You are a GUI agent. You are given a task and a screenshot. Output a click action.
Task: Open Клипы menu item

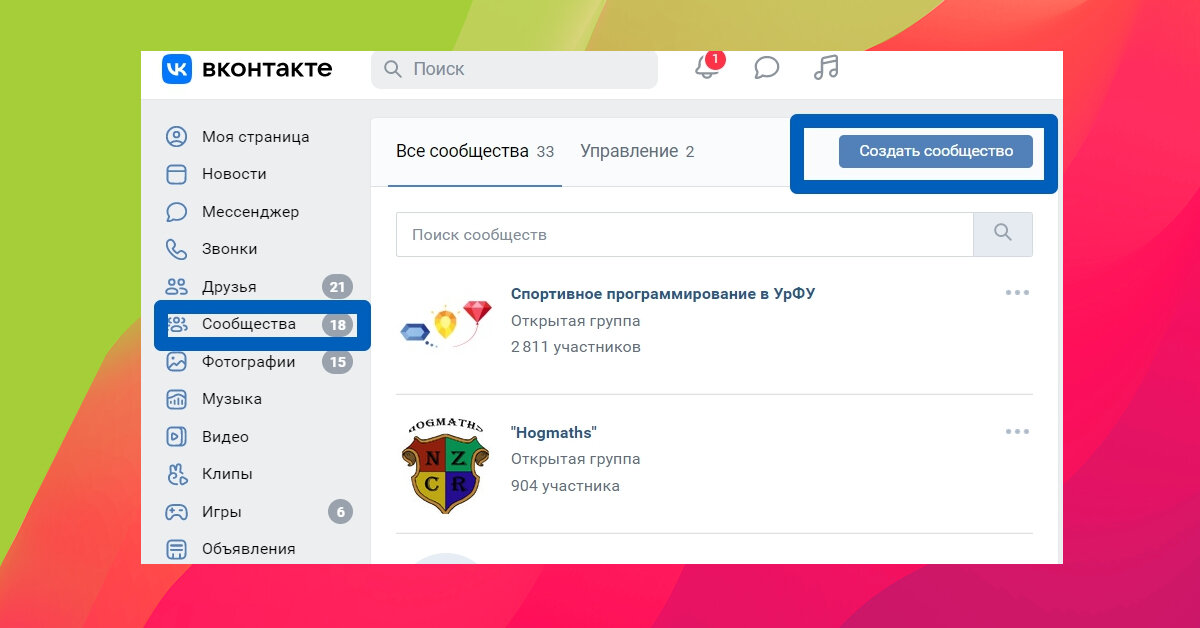point(227,474)
